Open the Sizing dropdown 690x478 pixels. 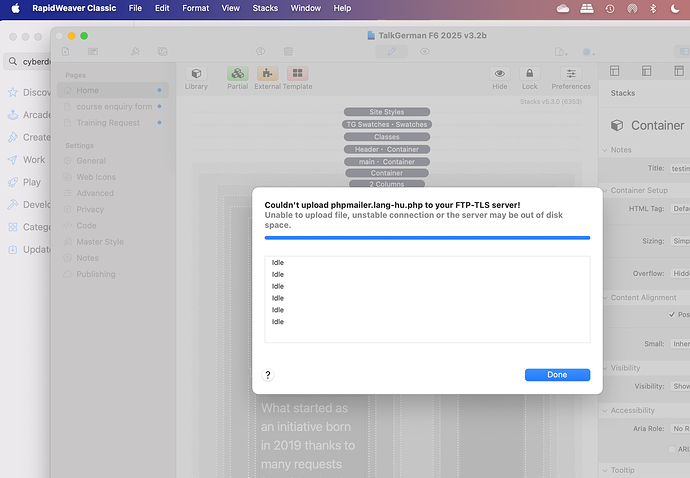click(680, 241)
